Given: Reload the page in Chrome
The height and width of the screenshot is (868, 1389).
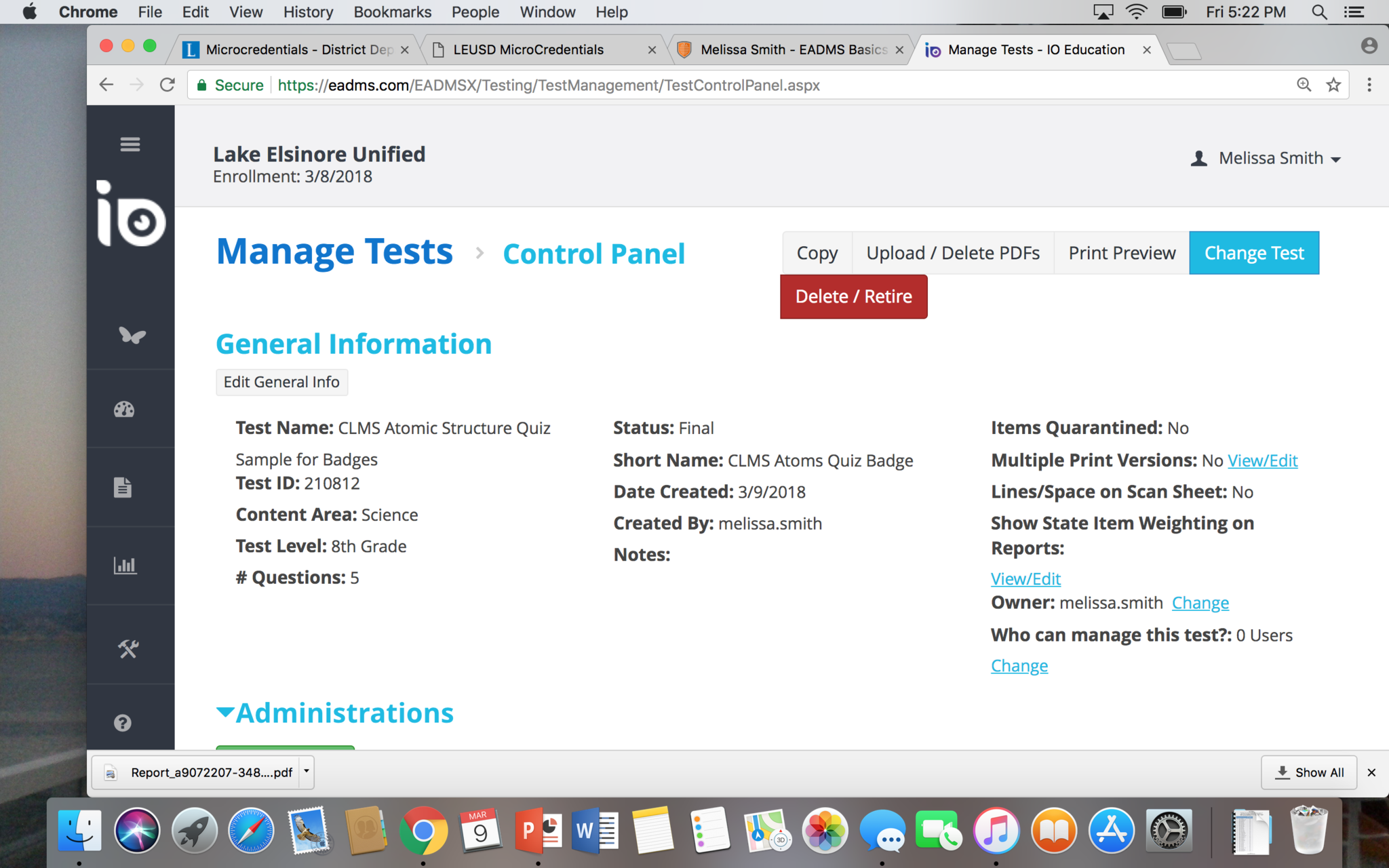Looking at the screenshot, I should (x=168, y=85).
